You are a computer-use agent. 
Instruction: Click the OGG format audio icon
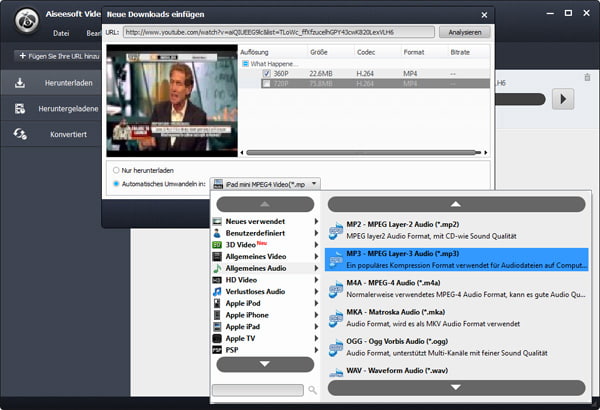click(336, 347)
